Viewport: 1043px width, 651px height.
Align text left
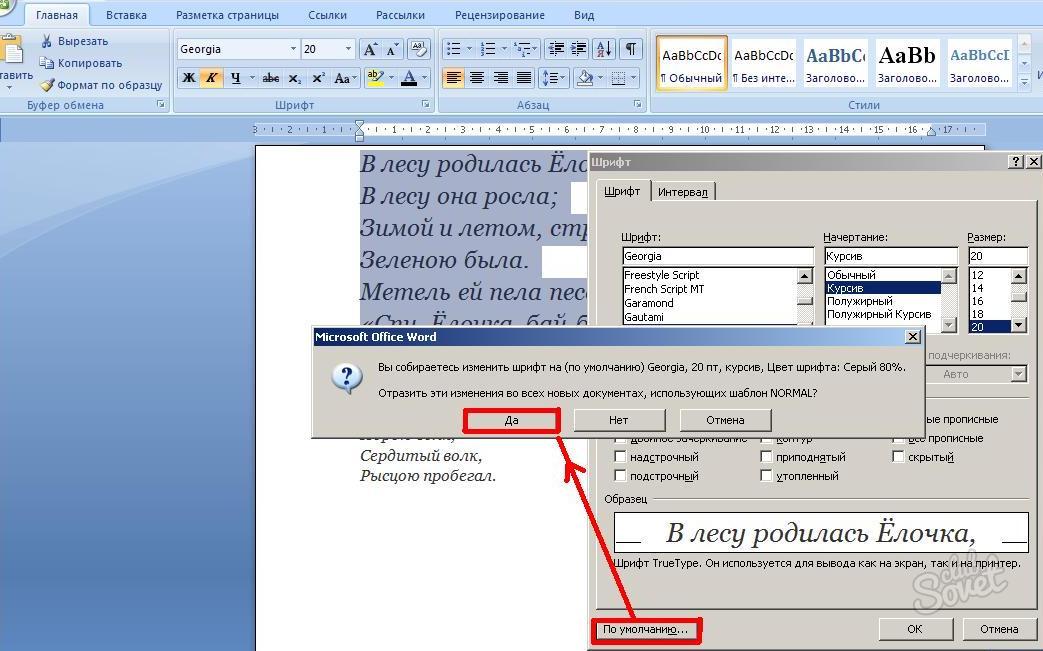tap(453, 78)
